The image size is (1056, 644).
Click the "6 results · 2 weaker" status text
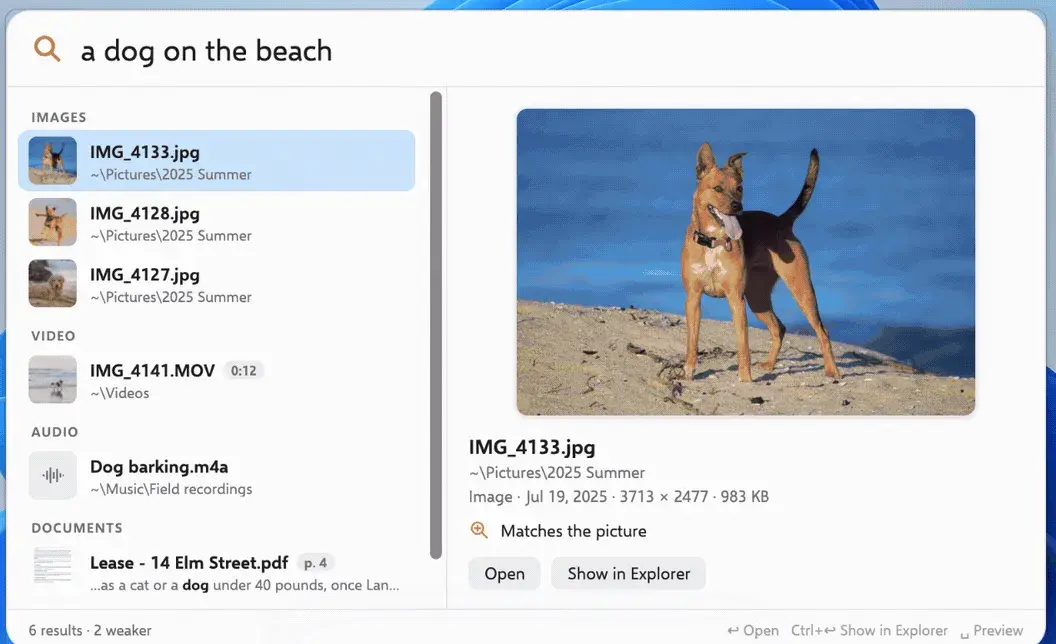click(90, 631)
